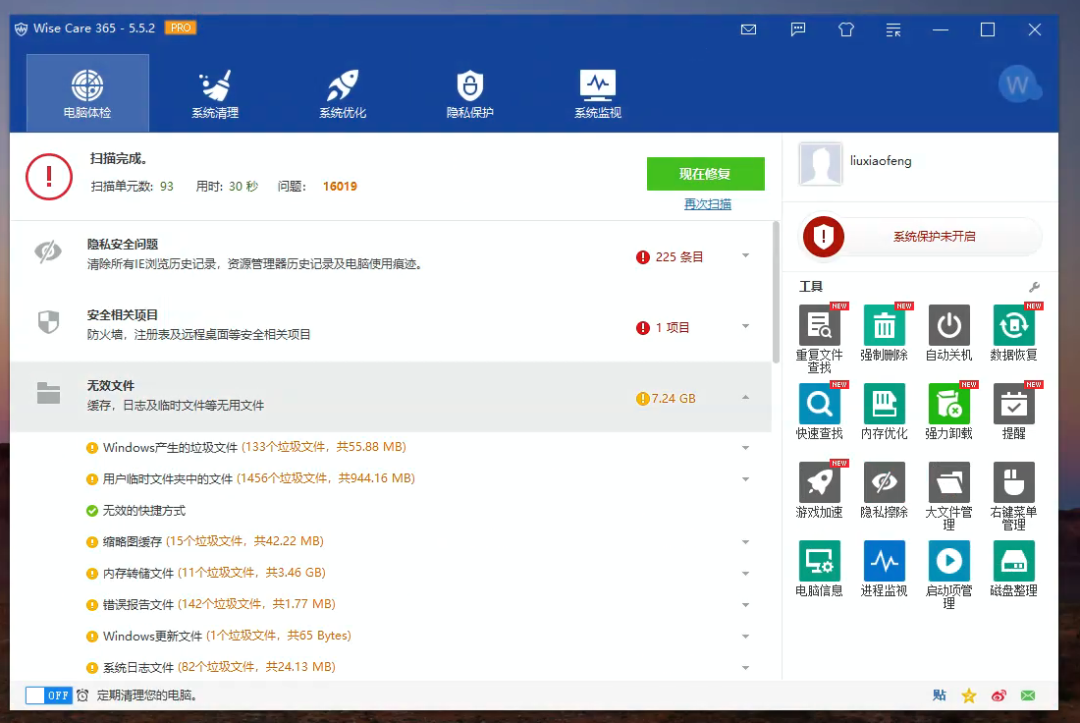This screenshot has width=1080, height=723.
Task: Click the 定期清理您的电脑 label
Action: tap(147, 695)
